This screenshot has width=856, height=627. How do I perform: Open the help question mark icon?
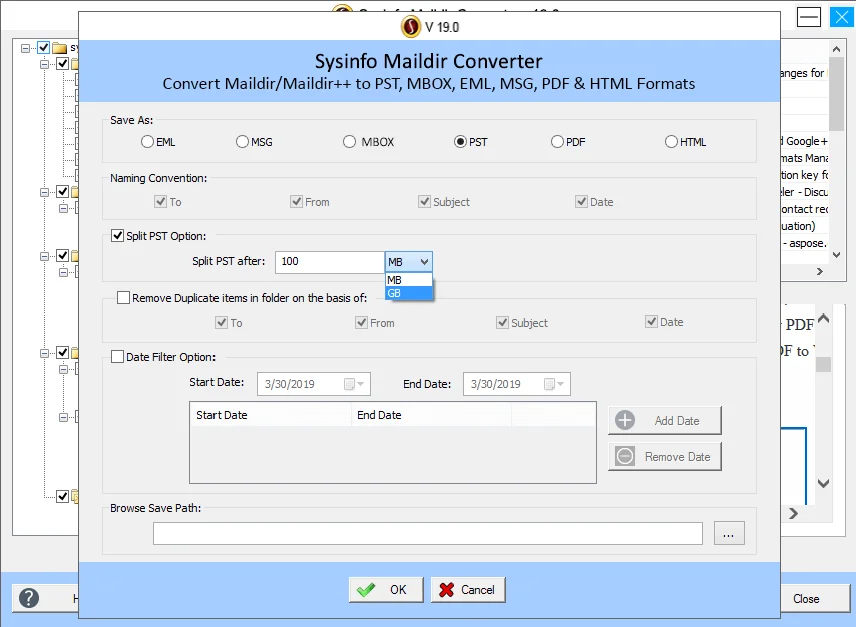coord(29,598)
